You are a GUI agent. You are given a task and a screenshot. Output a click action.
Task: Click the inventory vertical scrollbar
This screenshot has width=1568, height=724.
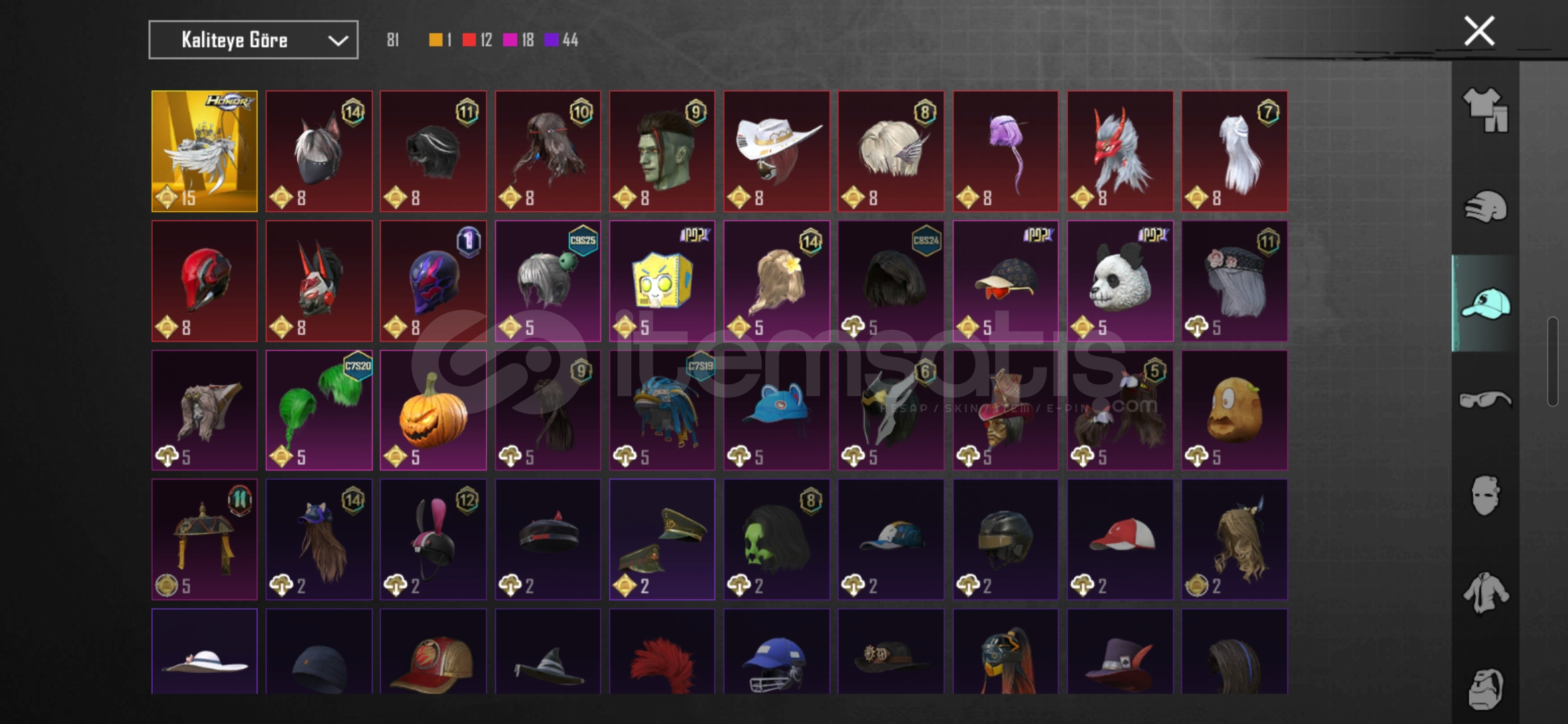(1553, 362)
